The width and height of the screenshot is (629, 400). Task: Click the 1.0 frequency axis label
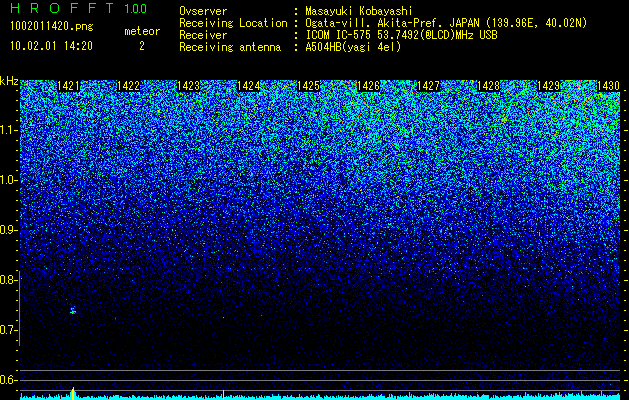(8, 181)
